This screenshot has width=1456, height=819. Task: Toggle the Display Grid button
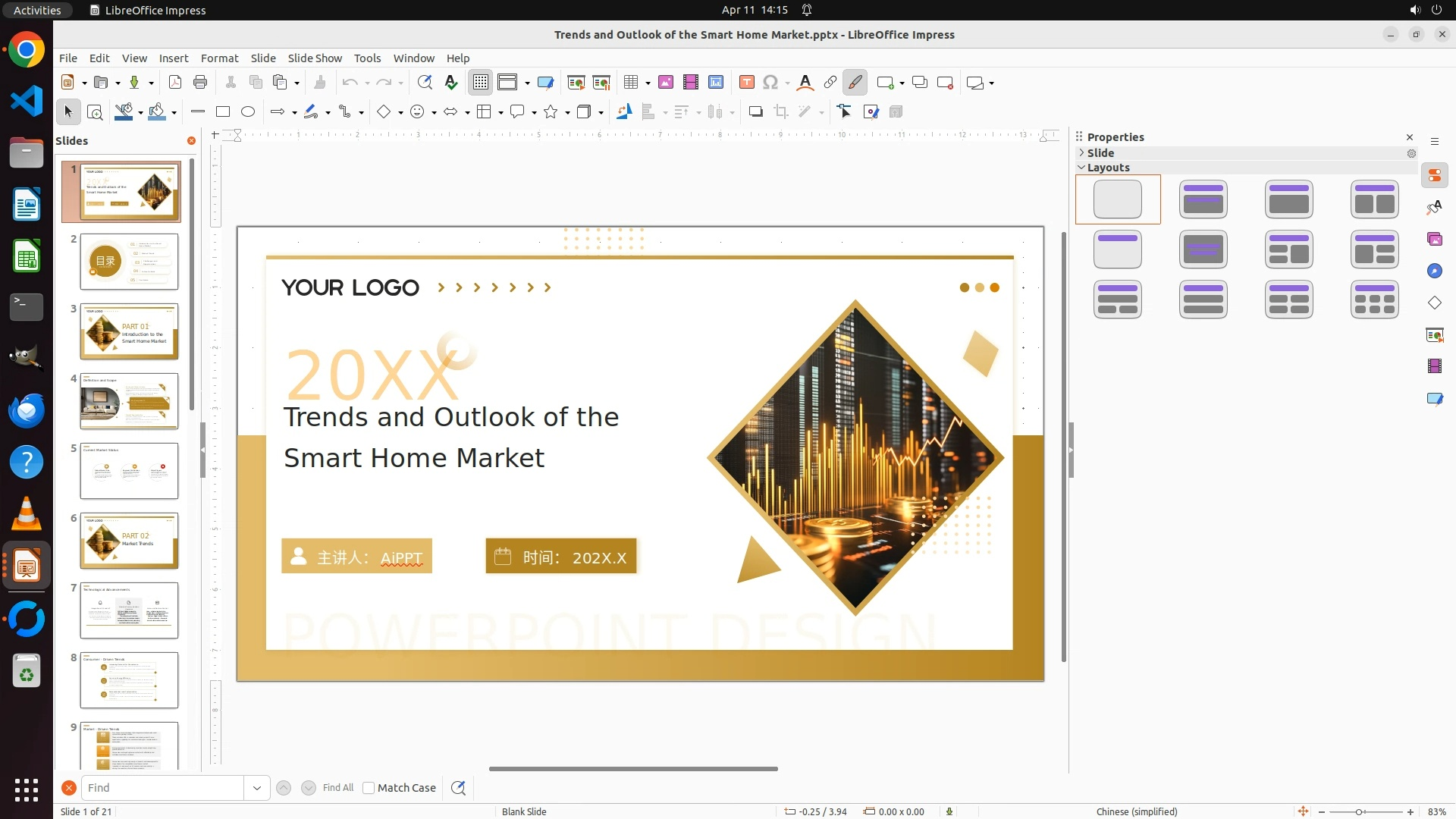click(x=481, y=83)
